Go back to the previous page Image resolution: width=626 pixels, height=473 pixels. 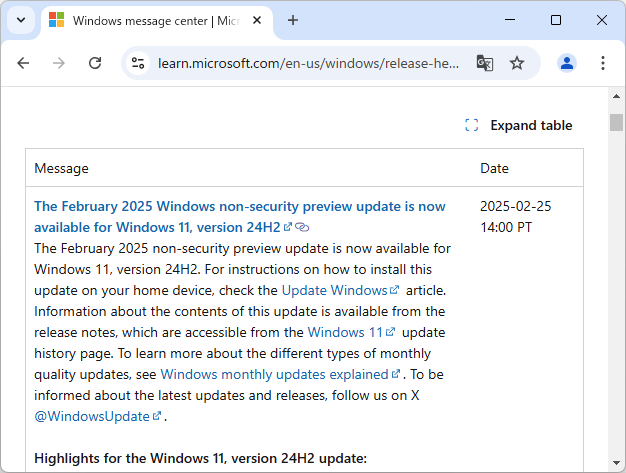pyautogui.click(x=23, y=63)
